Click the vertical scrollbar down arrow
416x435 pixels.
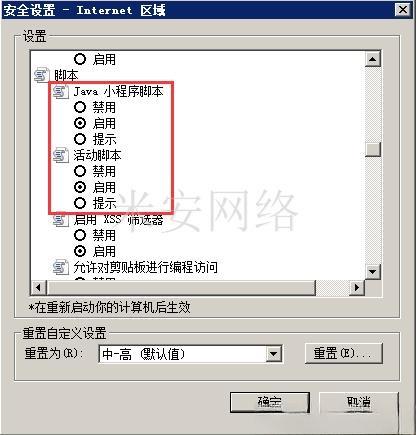click(x=373, y=272)
